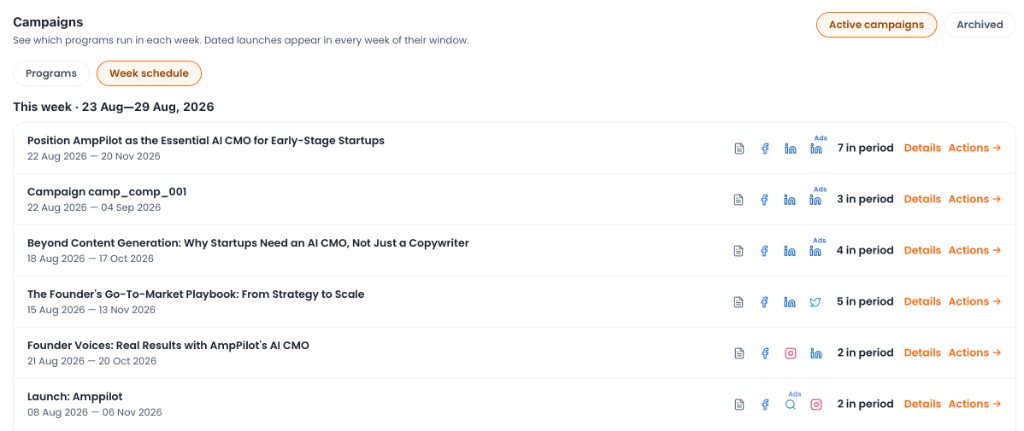Click date range '22 Aug 2026 — 04 Sep 2026'
This screenshot has height=431, width=1024.
point(93,208)
